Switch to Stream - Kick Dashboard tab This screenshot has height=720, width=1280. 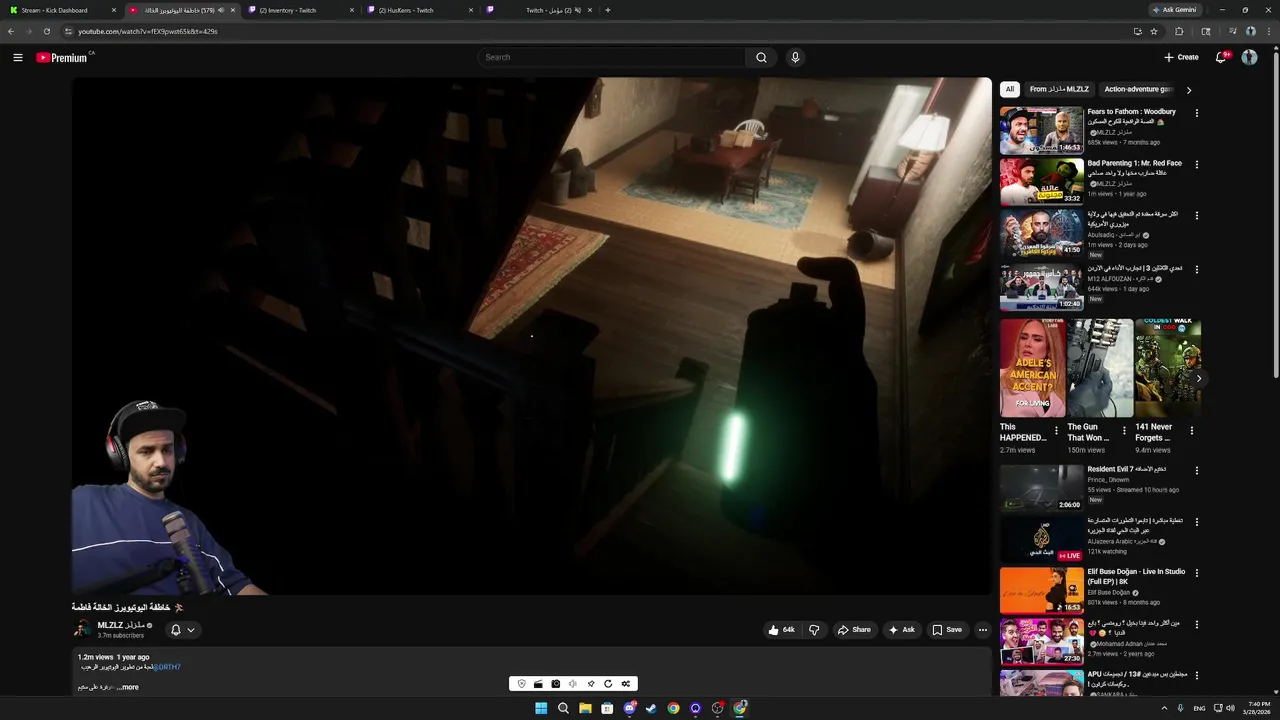click(60, 10)
